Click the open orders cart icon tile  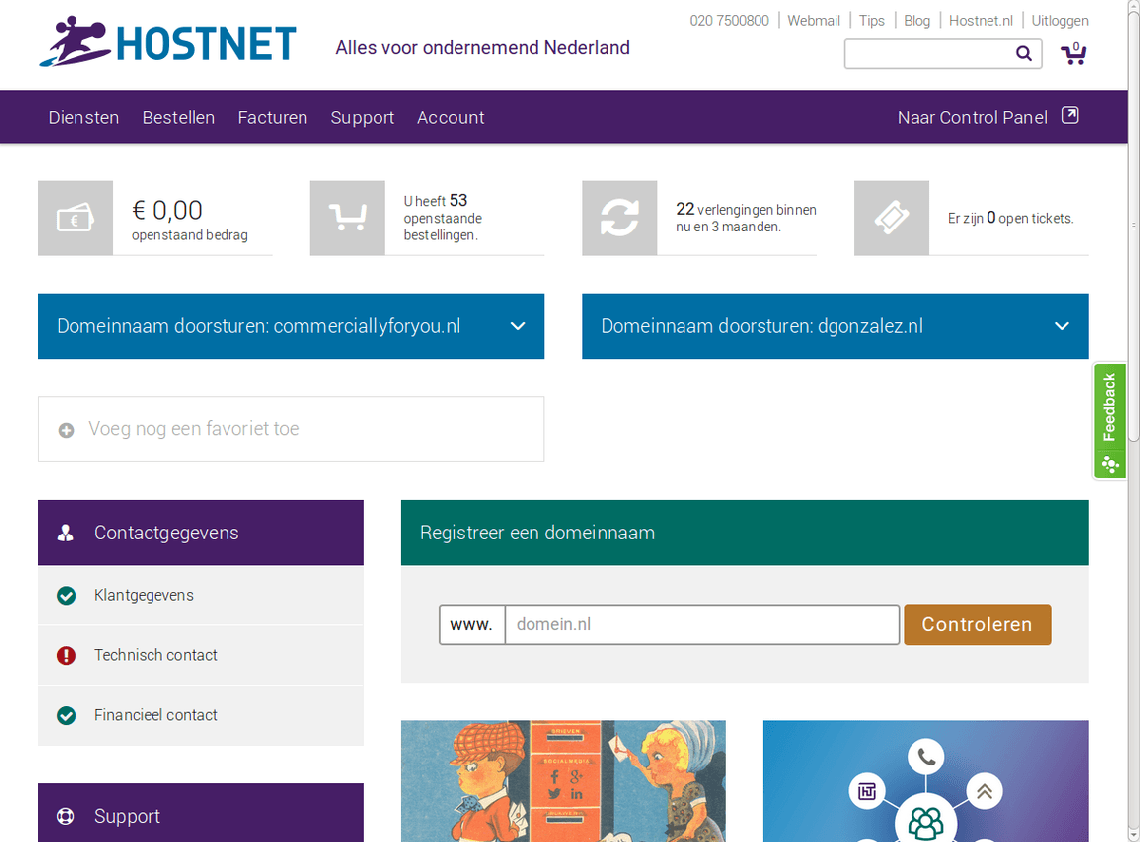coord(348,218)
